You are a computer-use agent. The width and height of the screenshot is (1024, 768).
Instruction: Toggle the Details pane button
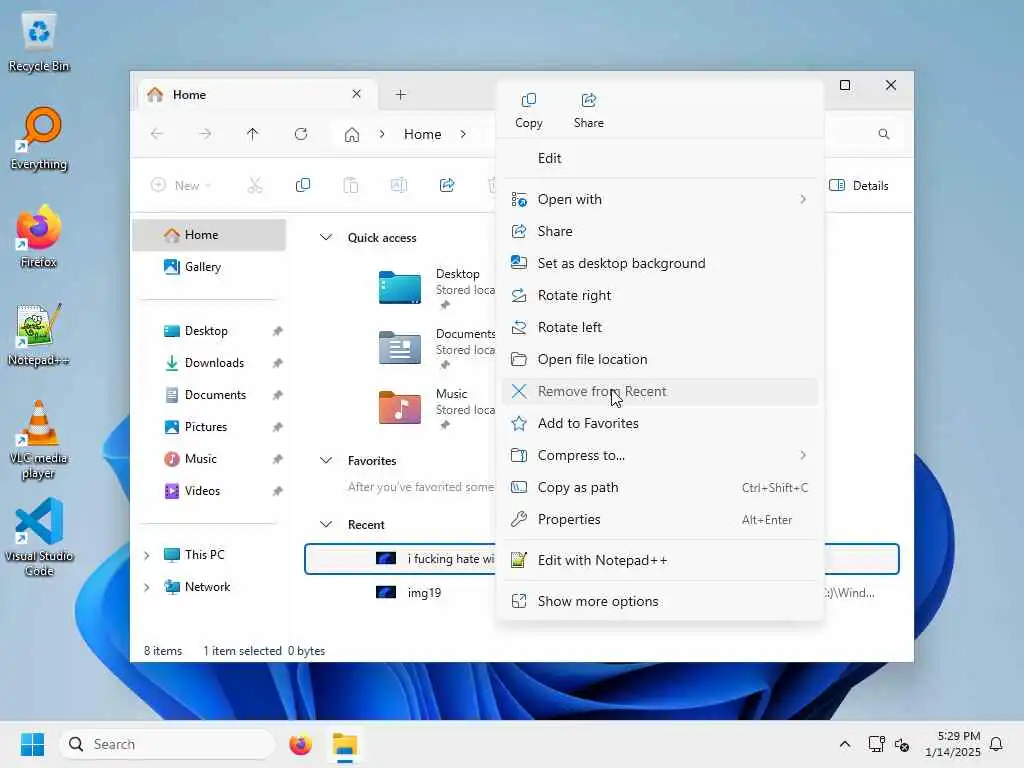pos(859,185)
